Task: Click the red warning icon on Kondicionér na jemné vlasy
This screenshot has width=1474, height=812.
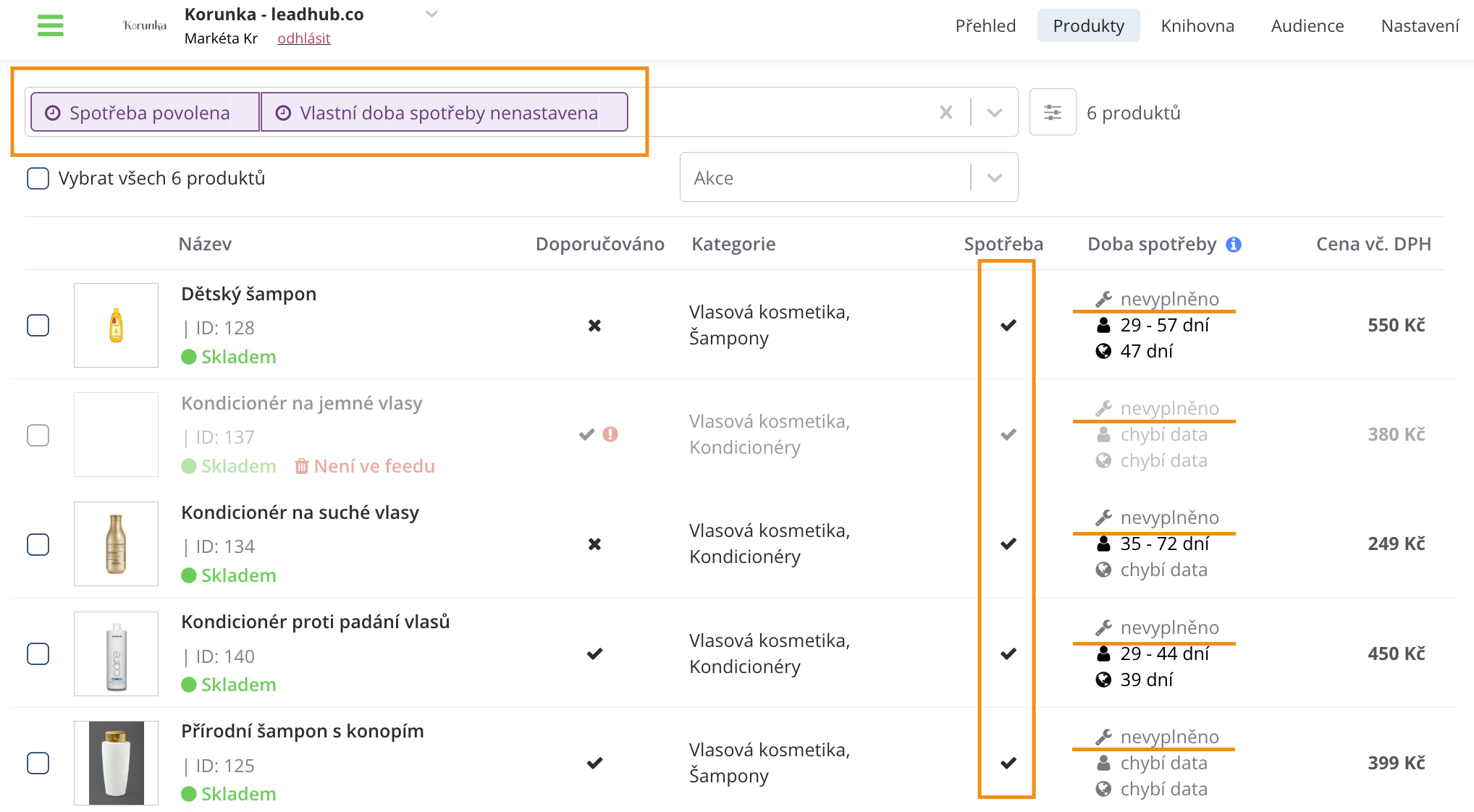Action: (x=610, y=434)
